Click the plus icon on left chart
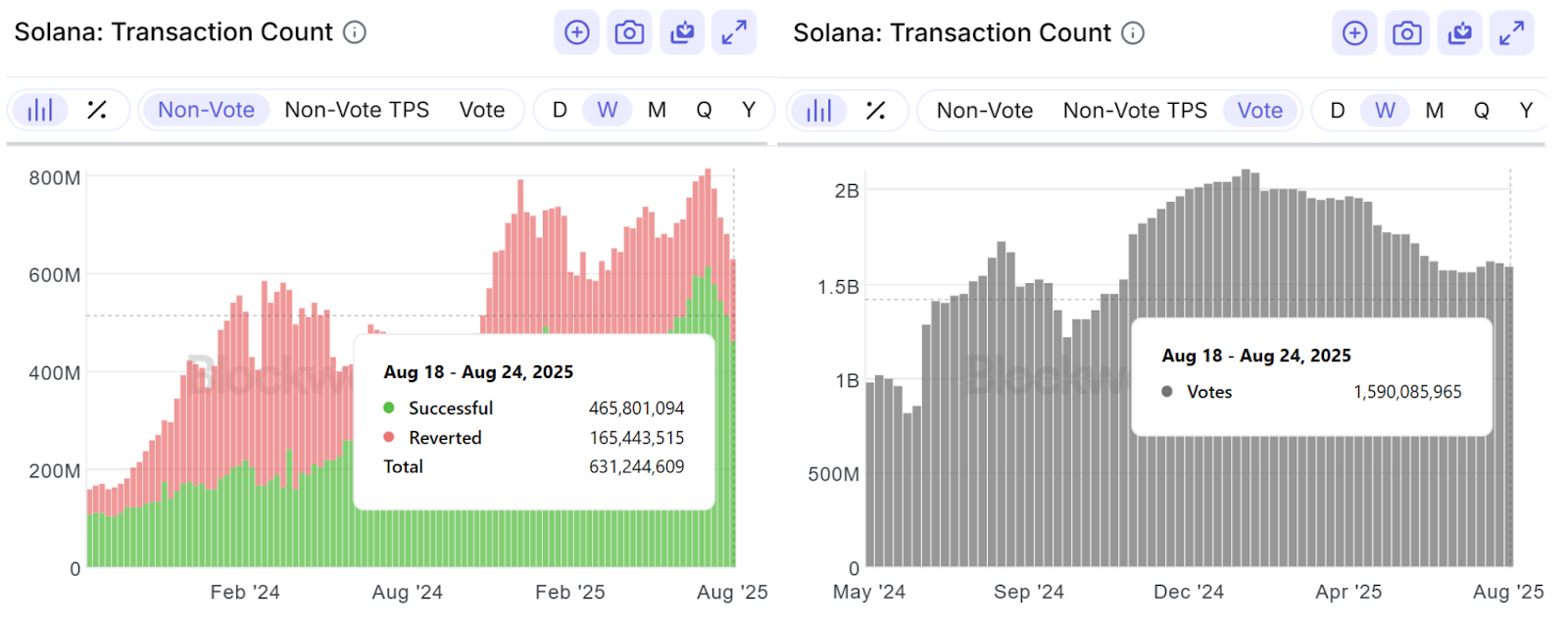Image resolution: width=1568 pixels, height=623 pixels. [x=576, y=32]
